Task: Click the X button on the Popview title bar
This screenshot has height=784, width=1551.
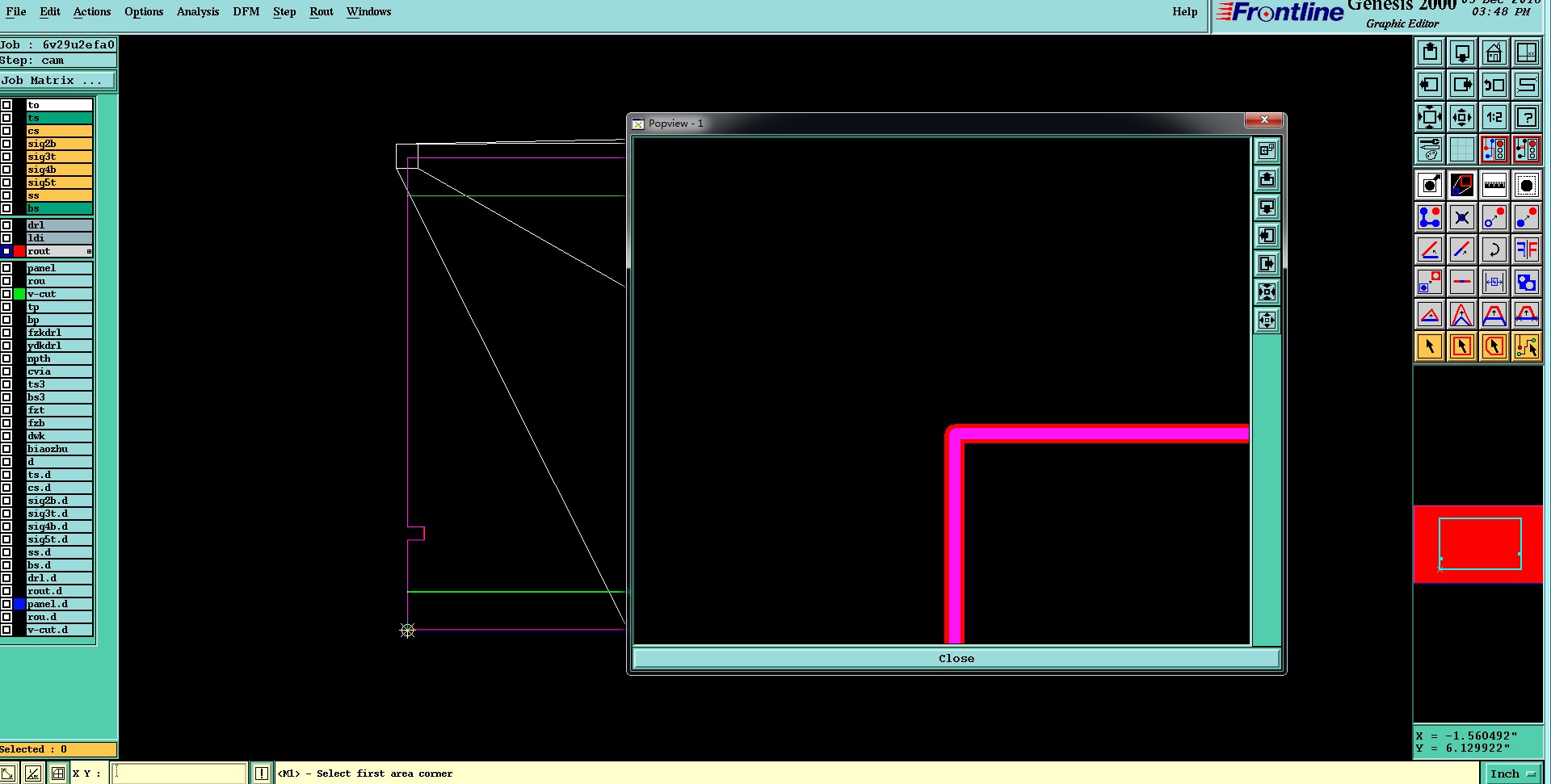Action: pos(1264,120)
